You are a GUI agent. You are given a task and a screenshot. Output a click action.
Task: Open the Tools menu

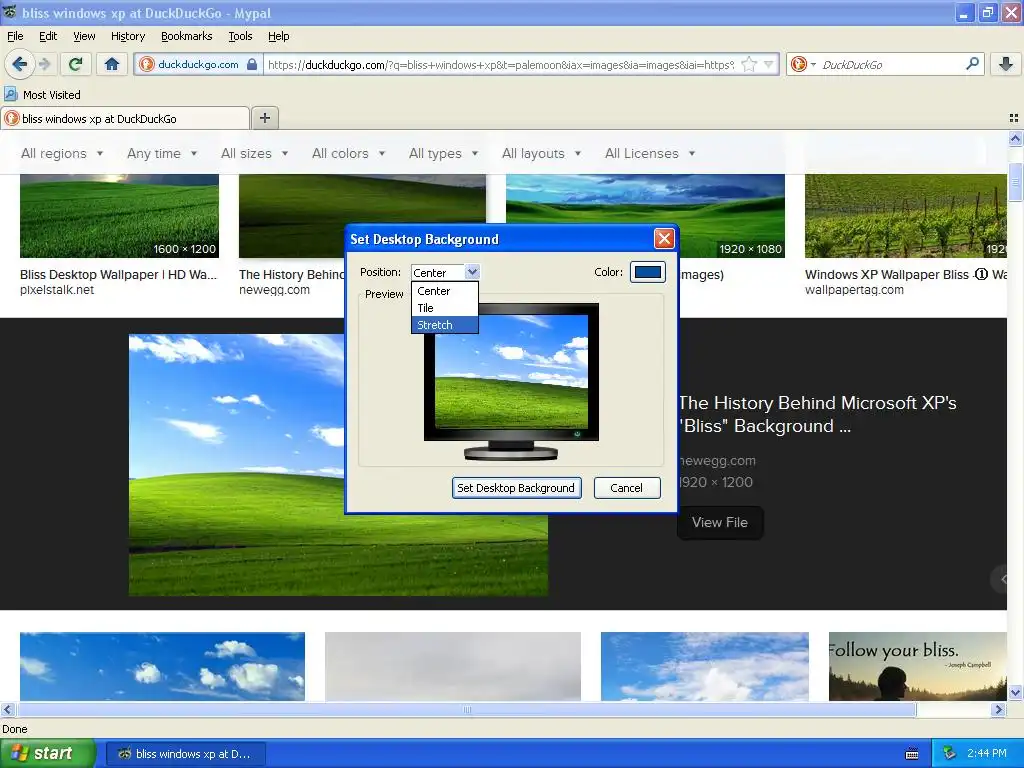pyautogui.click(x=240, y=36)
